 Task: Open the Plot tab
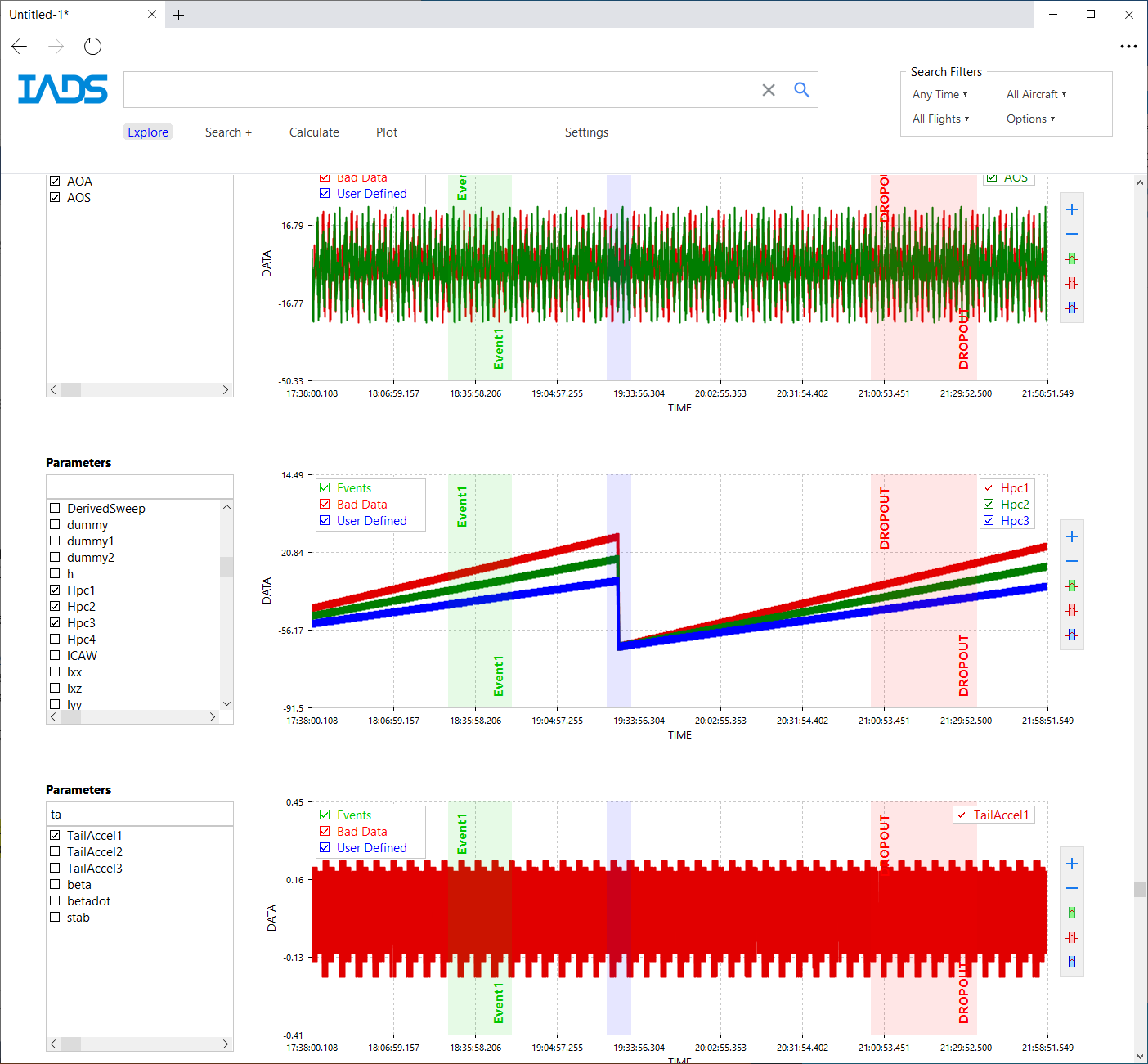(x=387, y=132)
